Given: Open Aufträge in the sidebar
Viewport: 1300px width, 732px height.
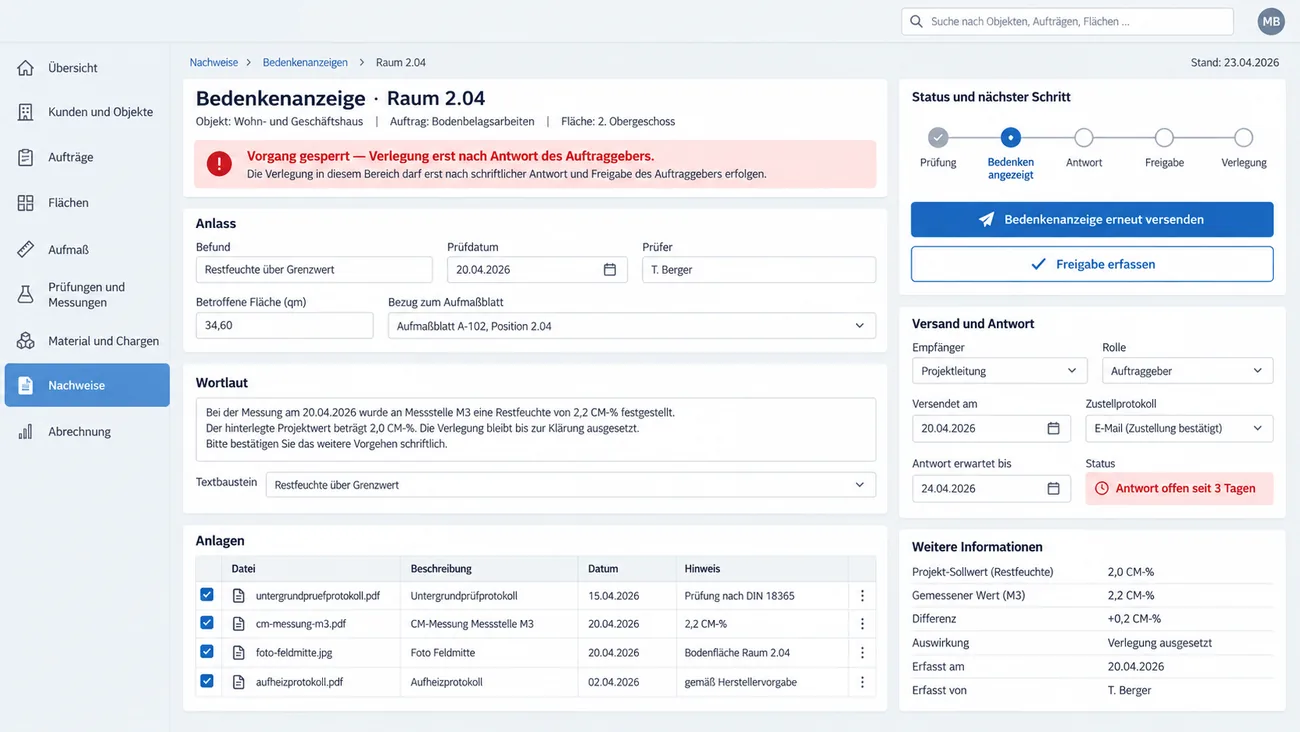Looking at the screenshot, I should coord(87,157).
